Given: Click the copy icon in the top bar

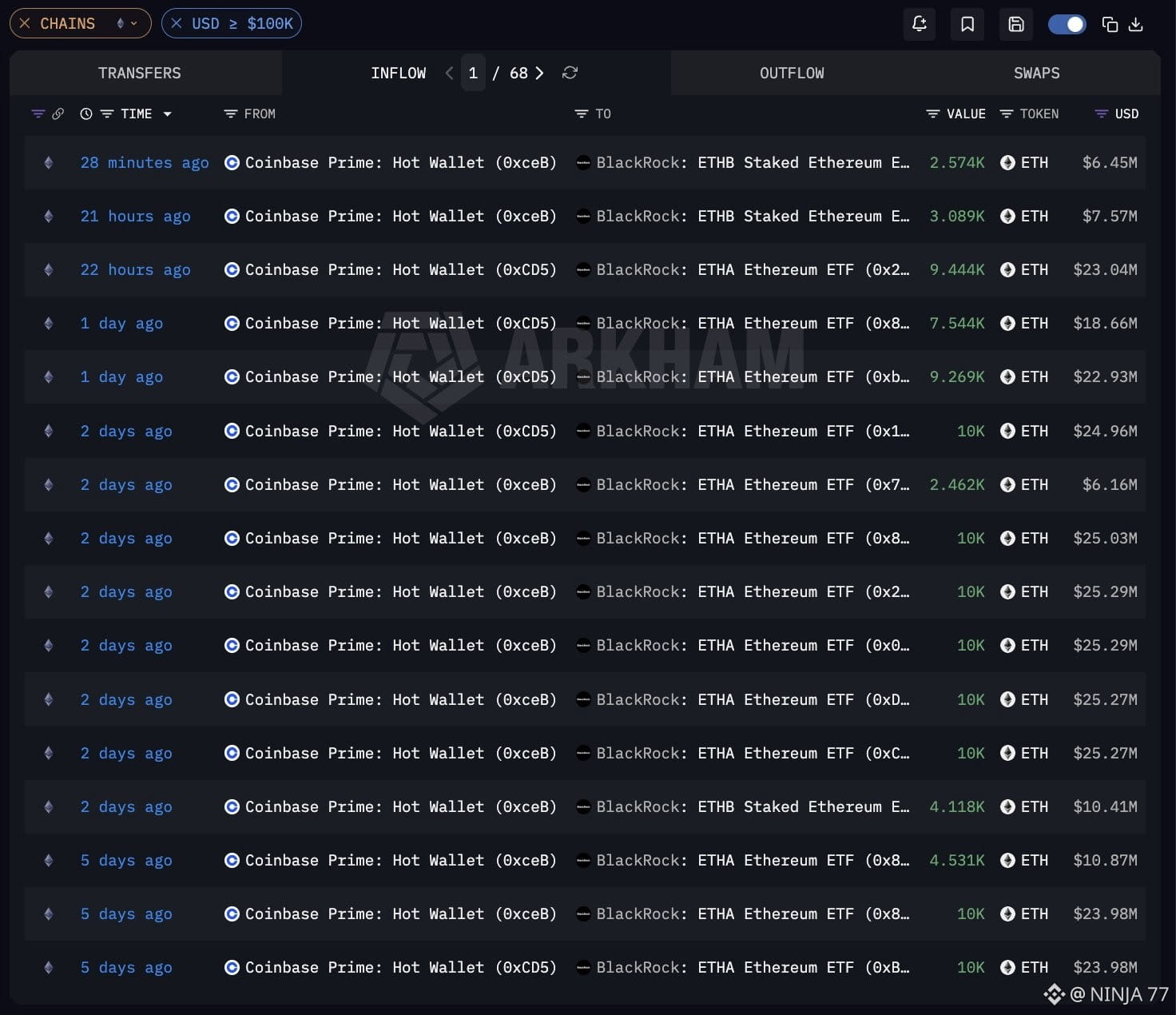Looking at the screenshot, I should click(x=1110, y=24).
